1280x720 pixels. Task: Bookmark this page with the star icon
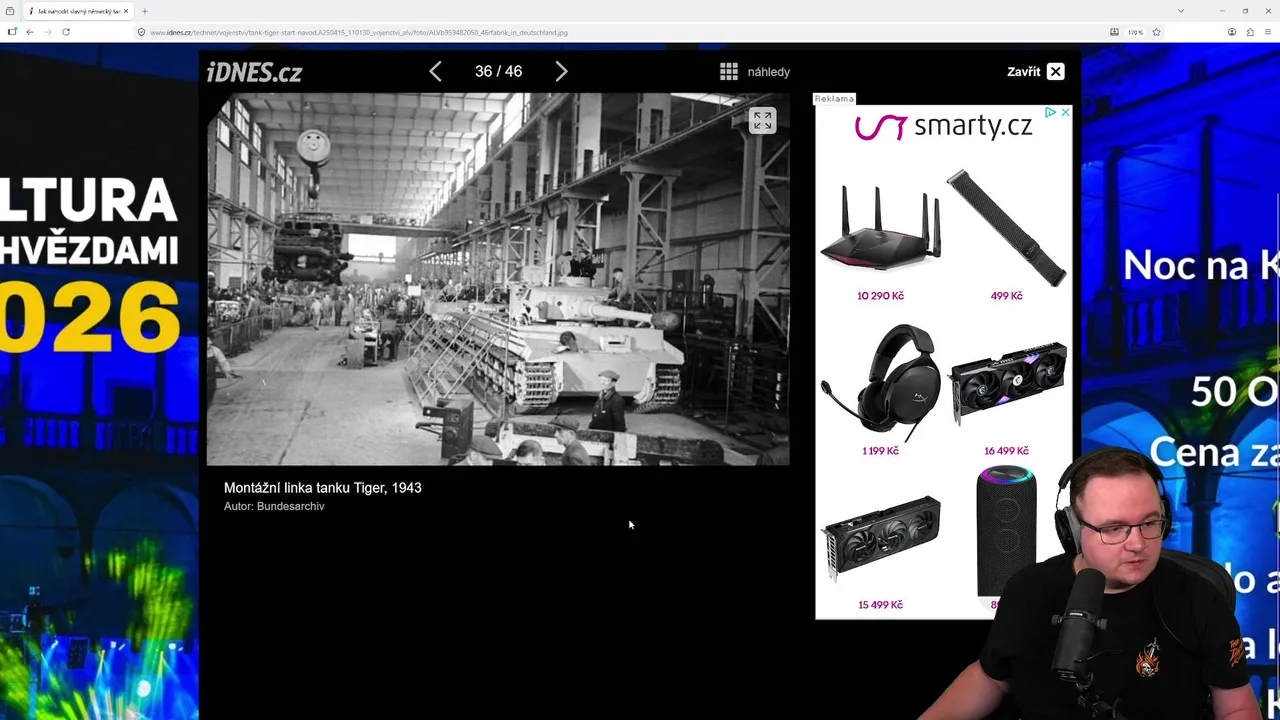[x=1156, y=32]
